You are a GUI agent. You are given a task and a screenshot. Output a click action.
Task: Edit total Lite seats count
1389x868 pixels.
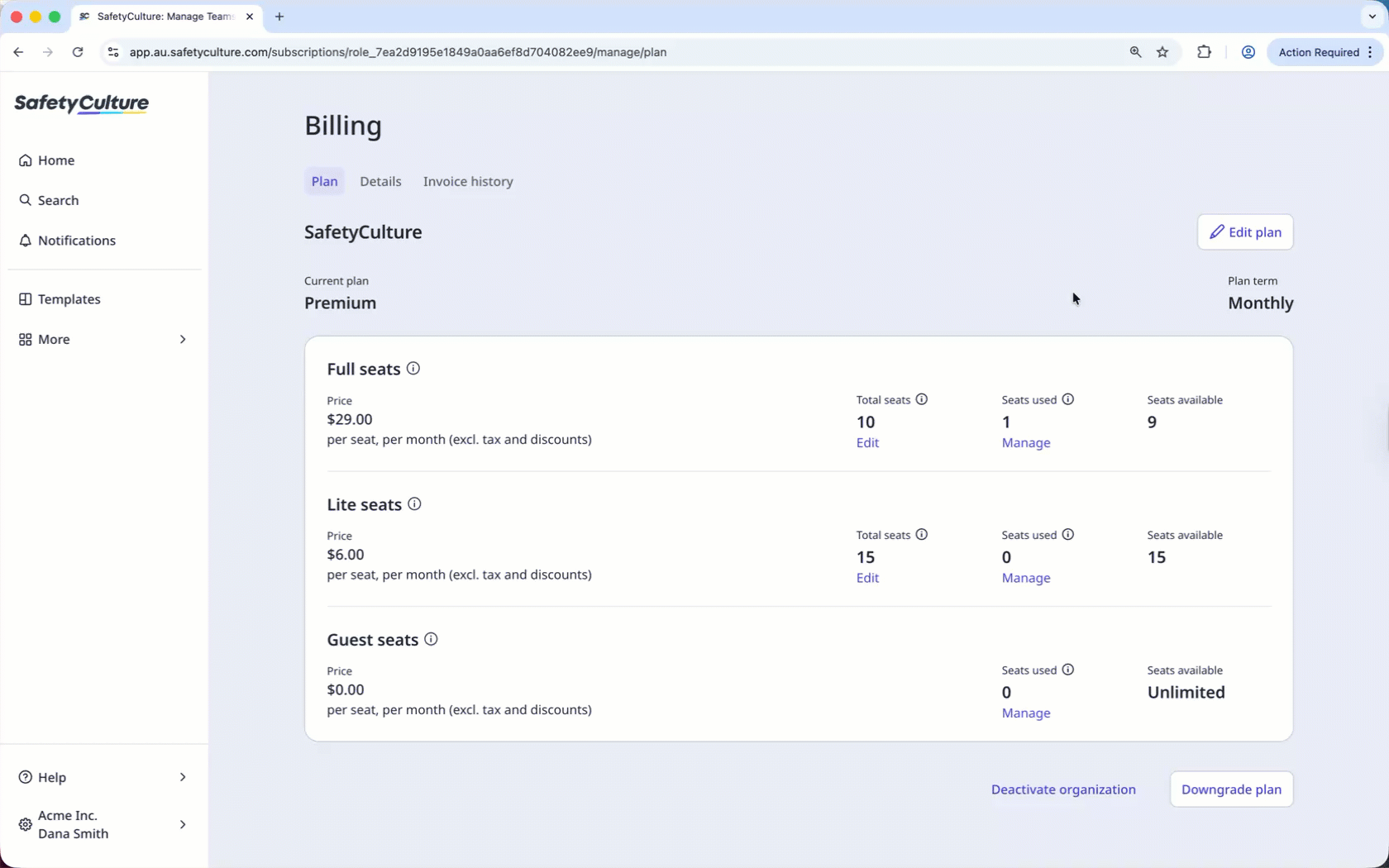coord(867,578)
